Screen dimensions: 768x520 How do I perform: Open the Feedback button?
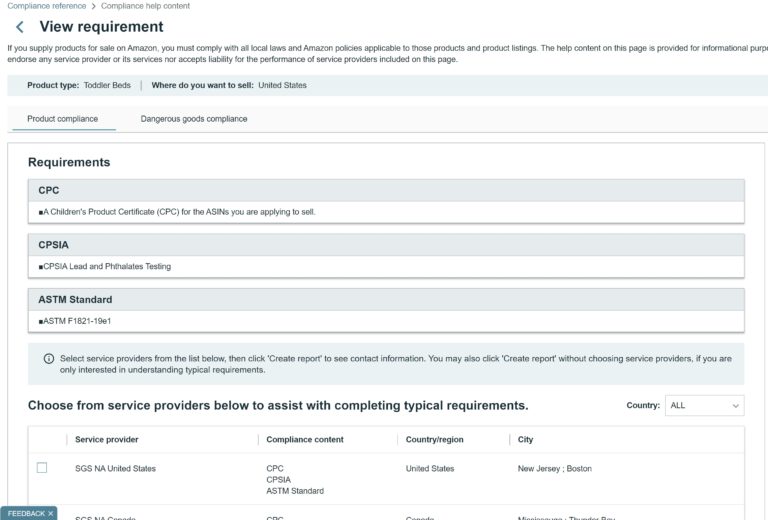coord(24,513)
